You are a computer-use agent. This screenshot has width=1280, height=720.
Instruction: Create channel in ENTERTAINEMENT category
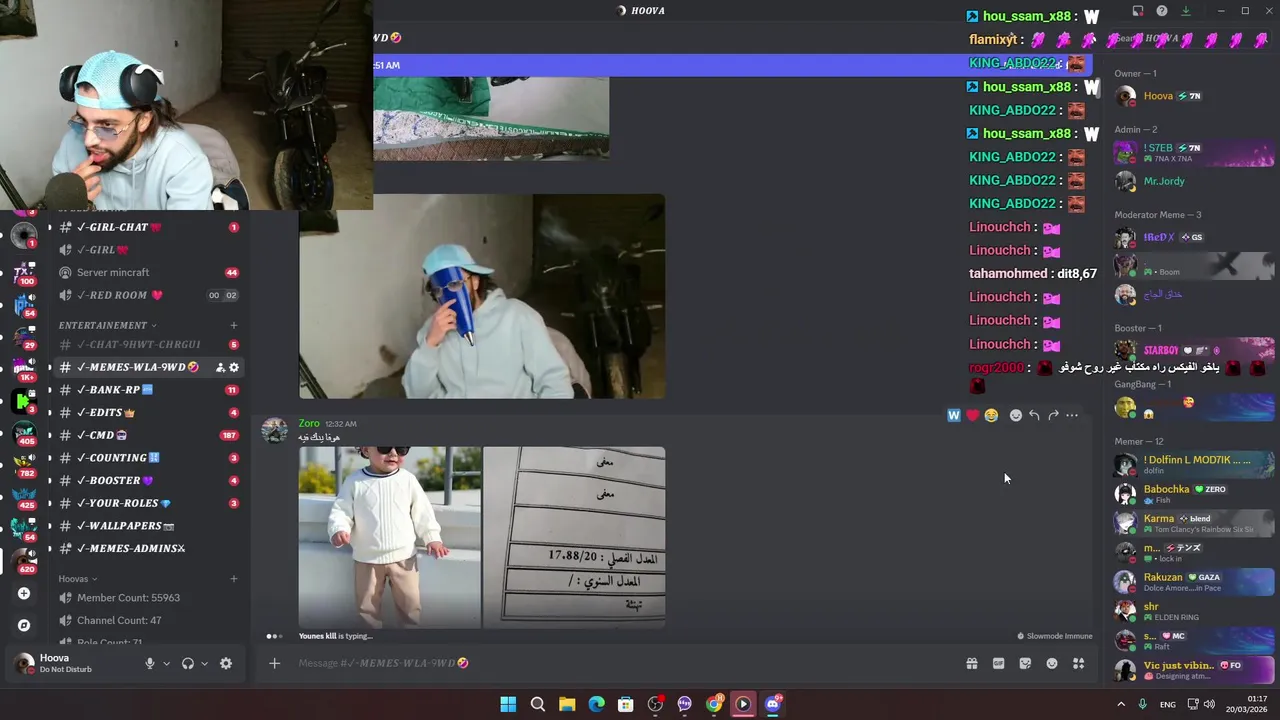(x=233, y=325)
